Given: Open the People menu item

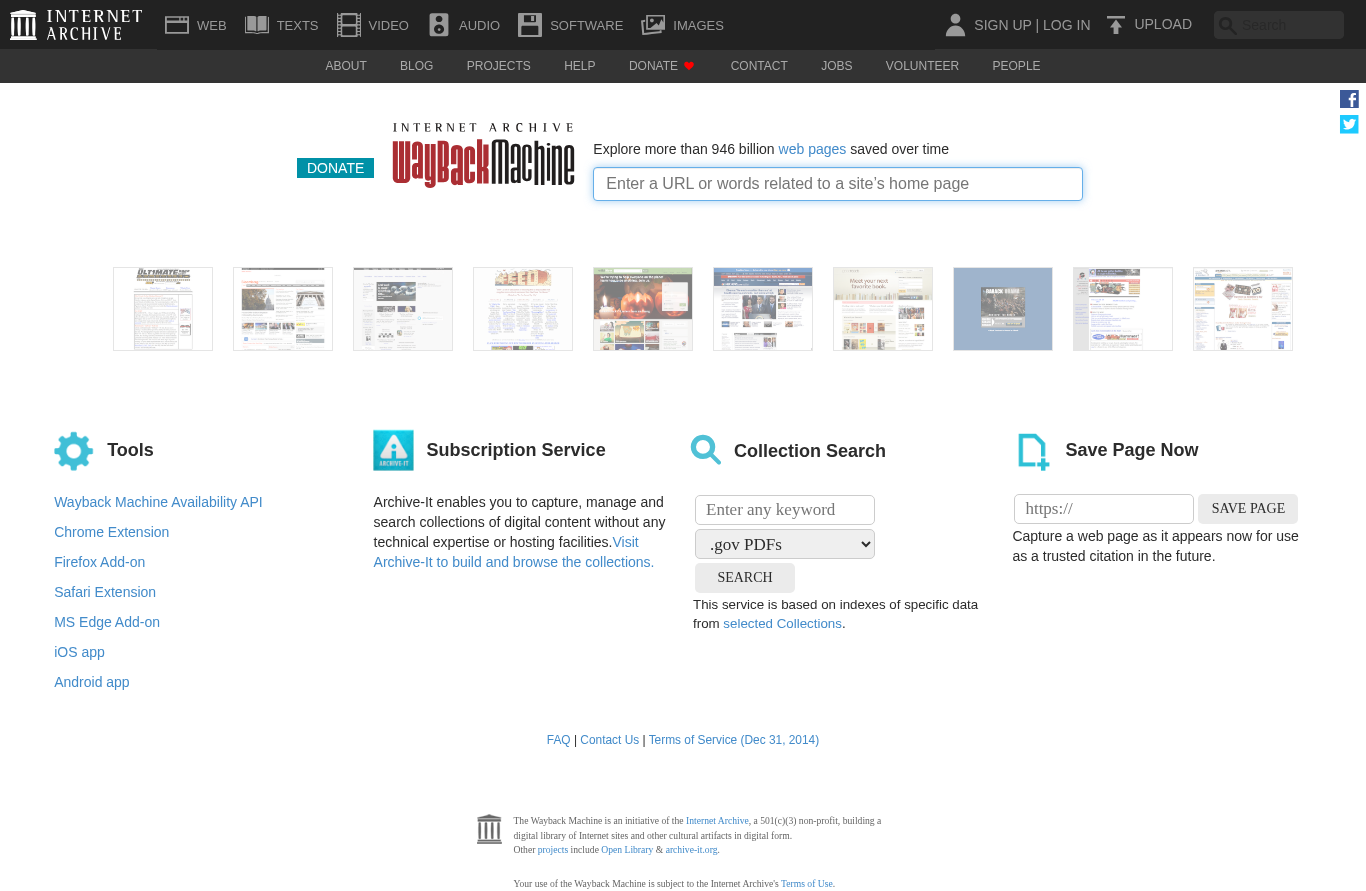Looking at the screenshot, I should (x=1016, y=66).
